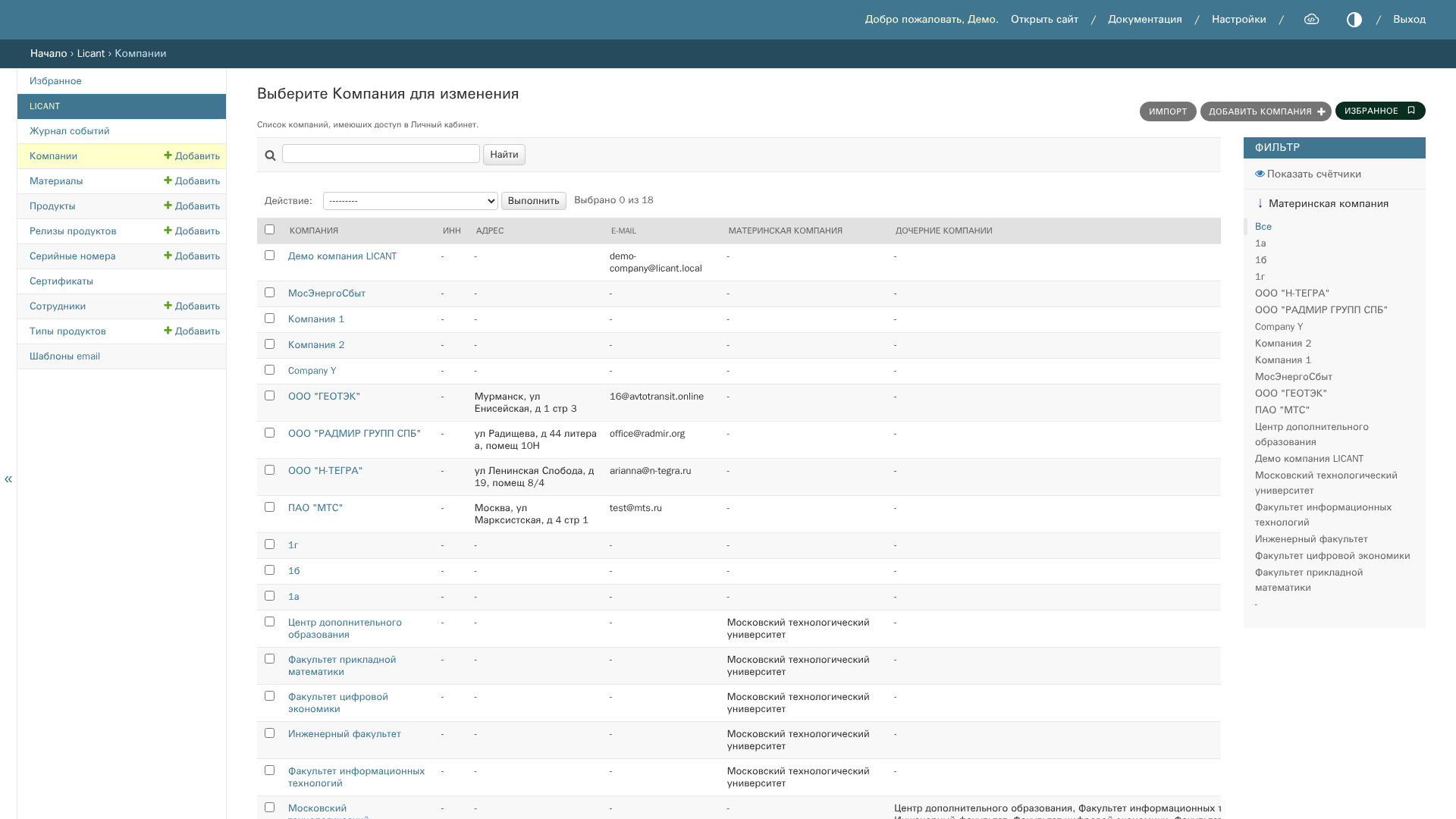Sort by the КОМПАНИЯ column header
The width and height of the screenshot is (1456, 819).
[x=314, y=231]
